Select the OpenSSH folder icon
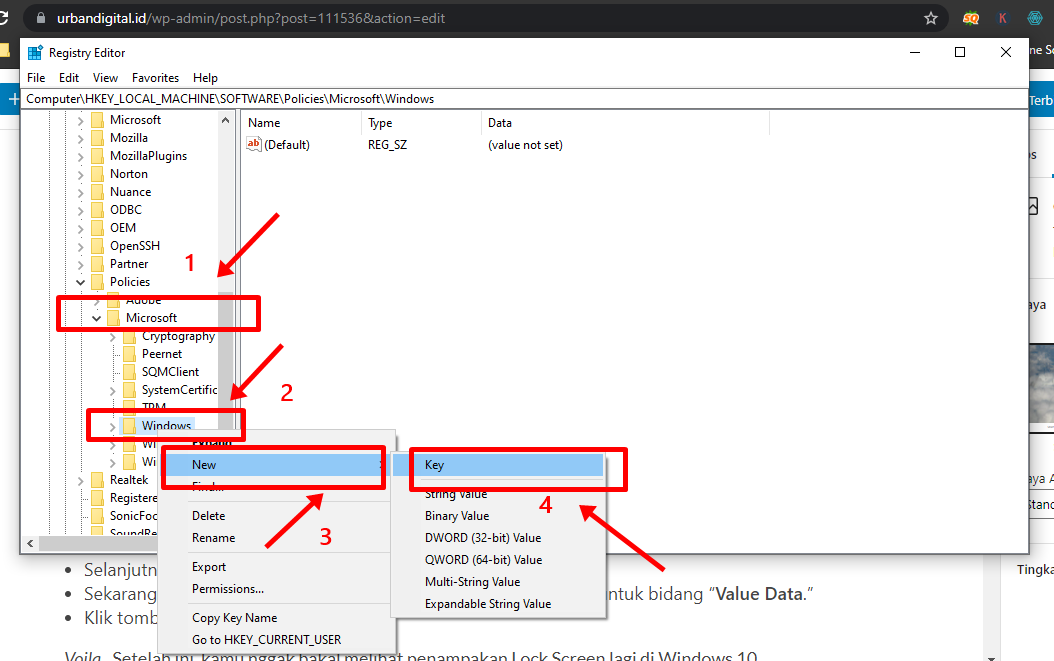Image resolution: width=1054 pixels, height=661 pixels. point(97,246)
